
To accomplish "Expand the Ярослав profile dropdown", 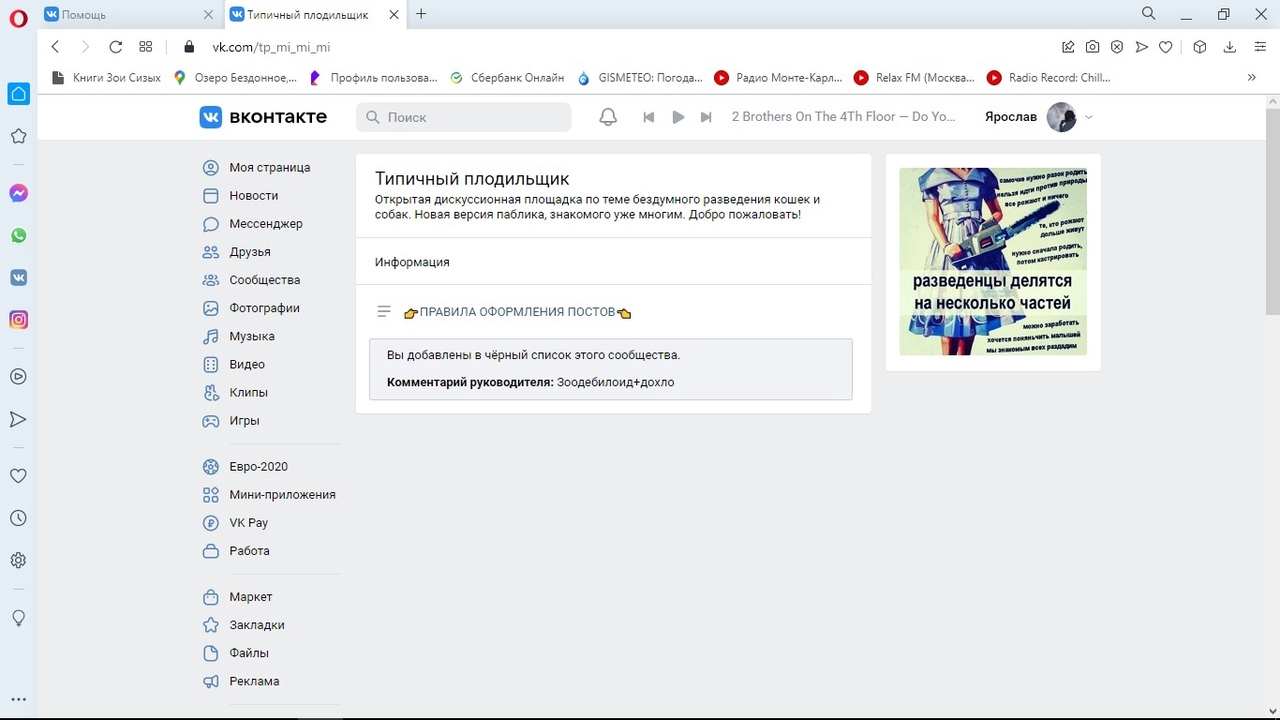I will pos(1089,117).
